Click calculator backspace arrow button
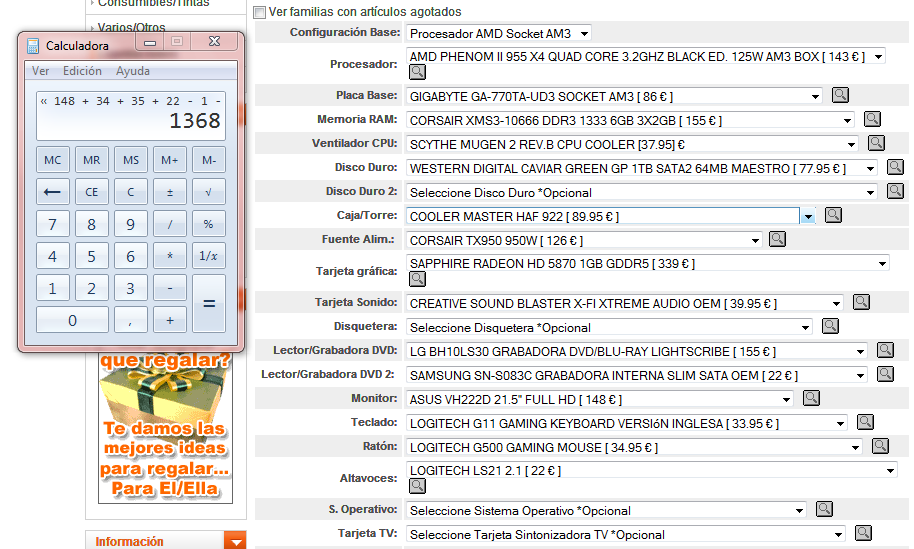The height and width of the screenshot is (549, 914). coord(52,192)
